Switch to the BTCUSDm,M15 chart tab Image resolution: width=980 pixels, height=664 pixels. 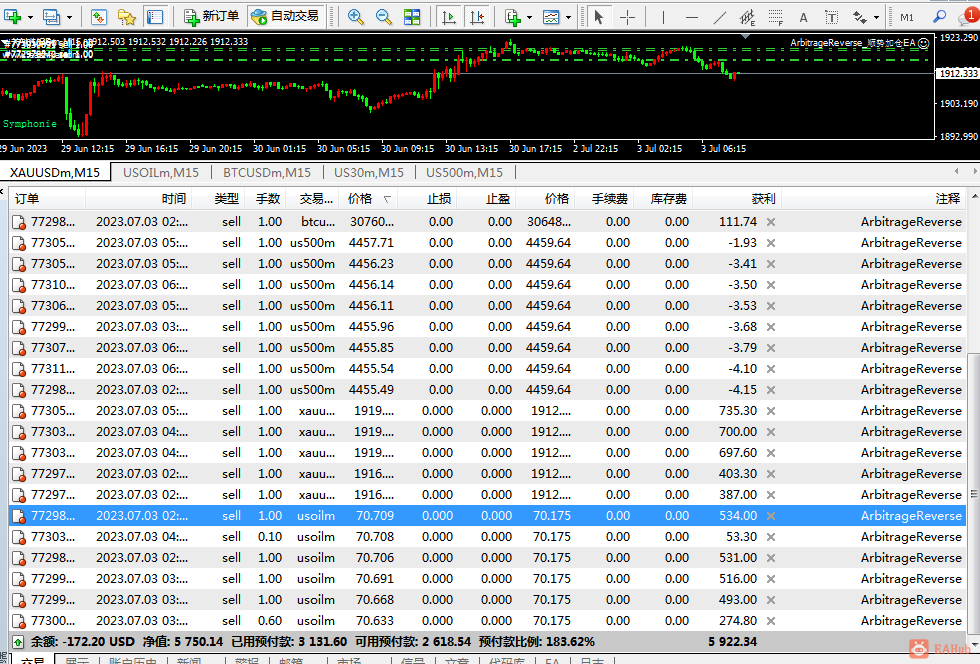coord(266,172)
